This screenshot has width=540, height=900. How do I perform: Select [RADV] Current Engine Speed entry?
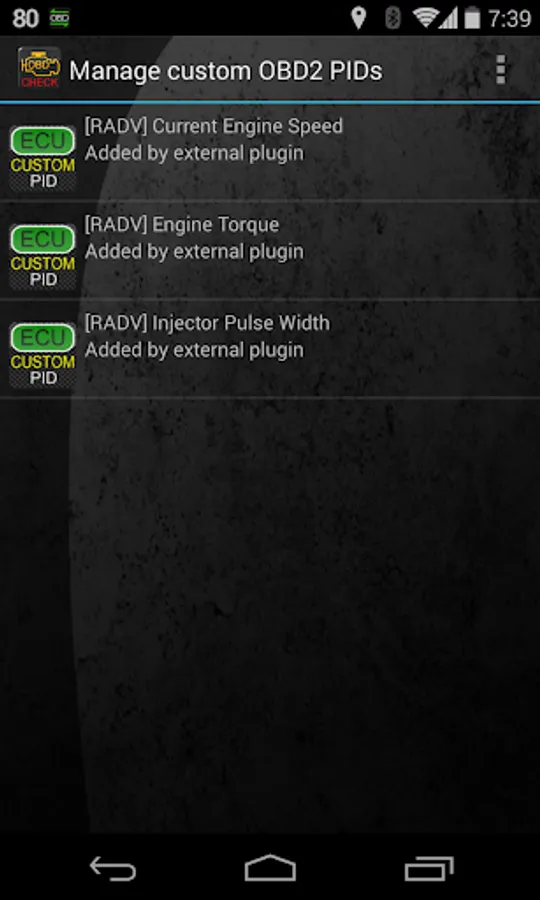(270, 153)
